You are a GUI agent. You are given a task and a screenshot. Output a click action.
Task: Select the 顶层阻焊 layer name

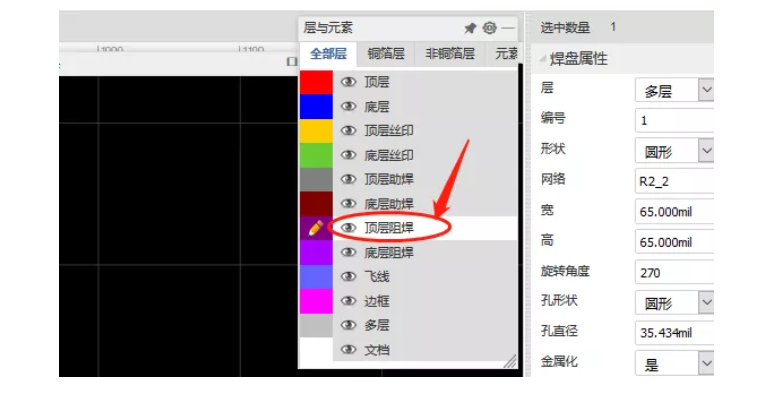(389, 227)
